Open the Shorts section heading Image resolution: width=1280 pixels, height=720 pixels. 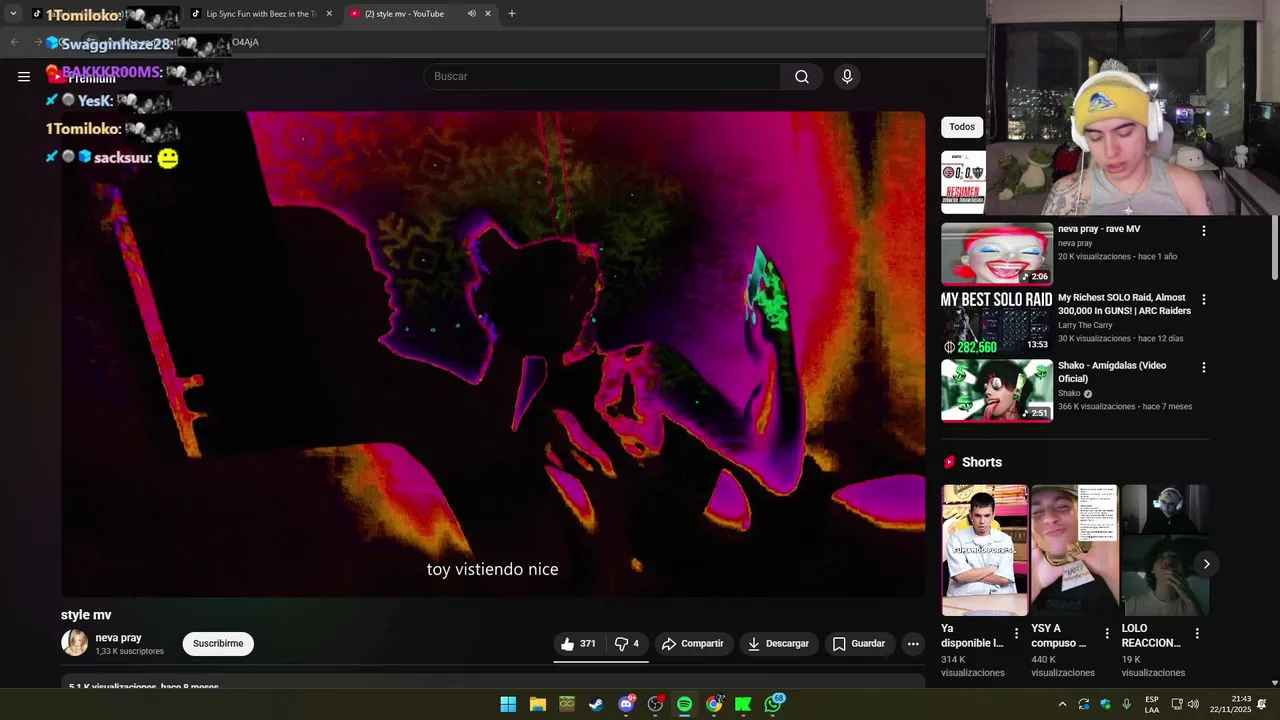coord(981,462)
